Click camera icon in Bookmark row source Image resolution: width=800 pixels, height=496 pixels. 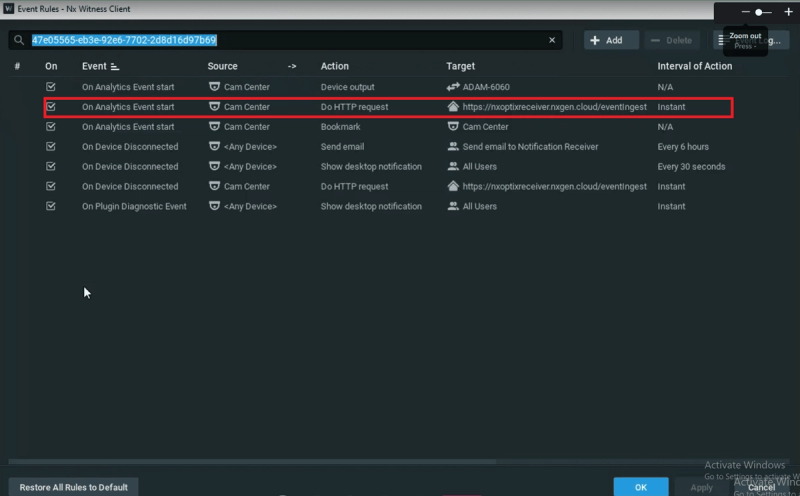pos(214,127)
